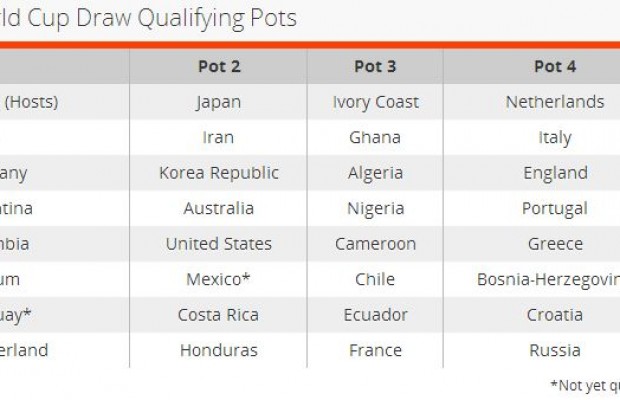Click the Ghana cell

(375, 137)
